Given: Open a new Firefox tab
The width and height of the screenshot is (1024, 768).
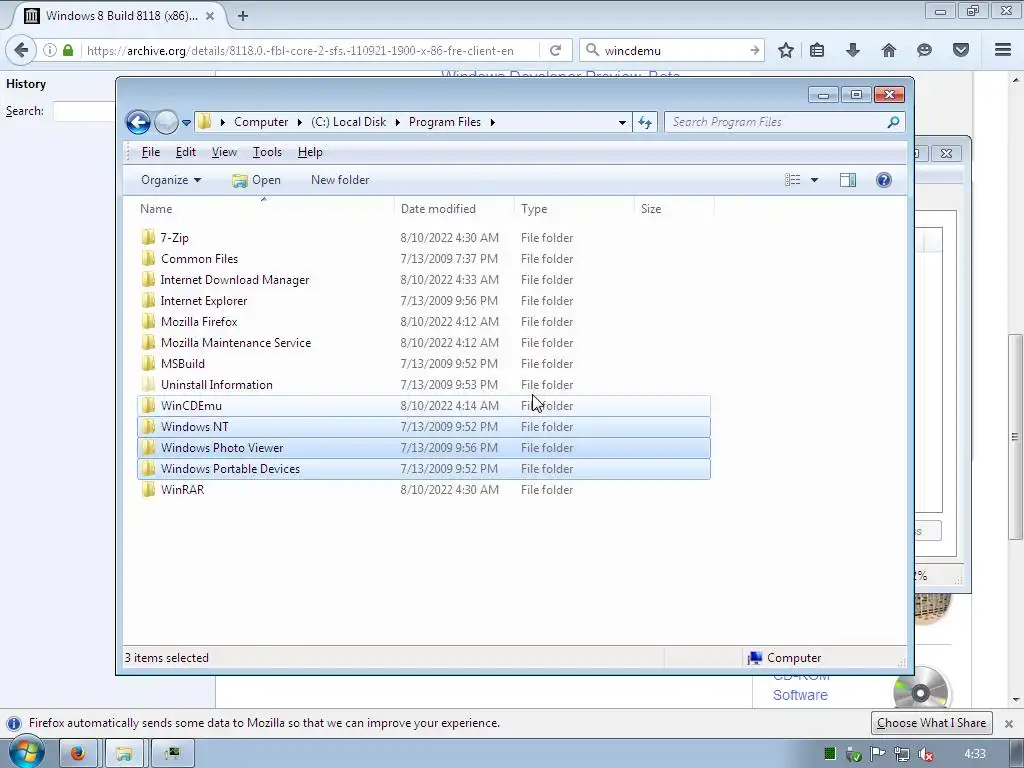Looking at the screenshot, I should coord(243,16).
